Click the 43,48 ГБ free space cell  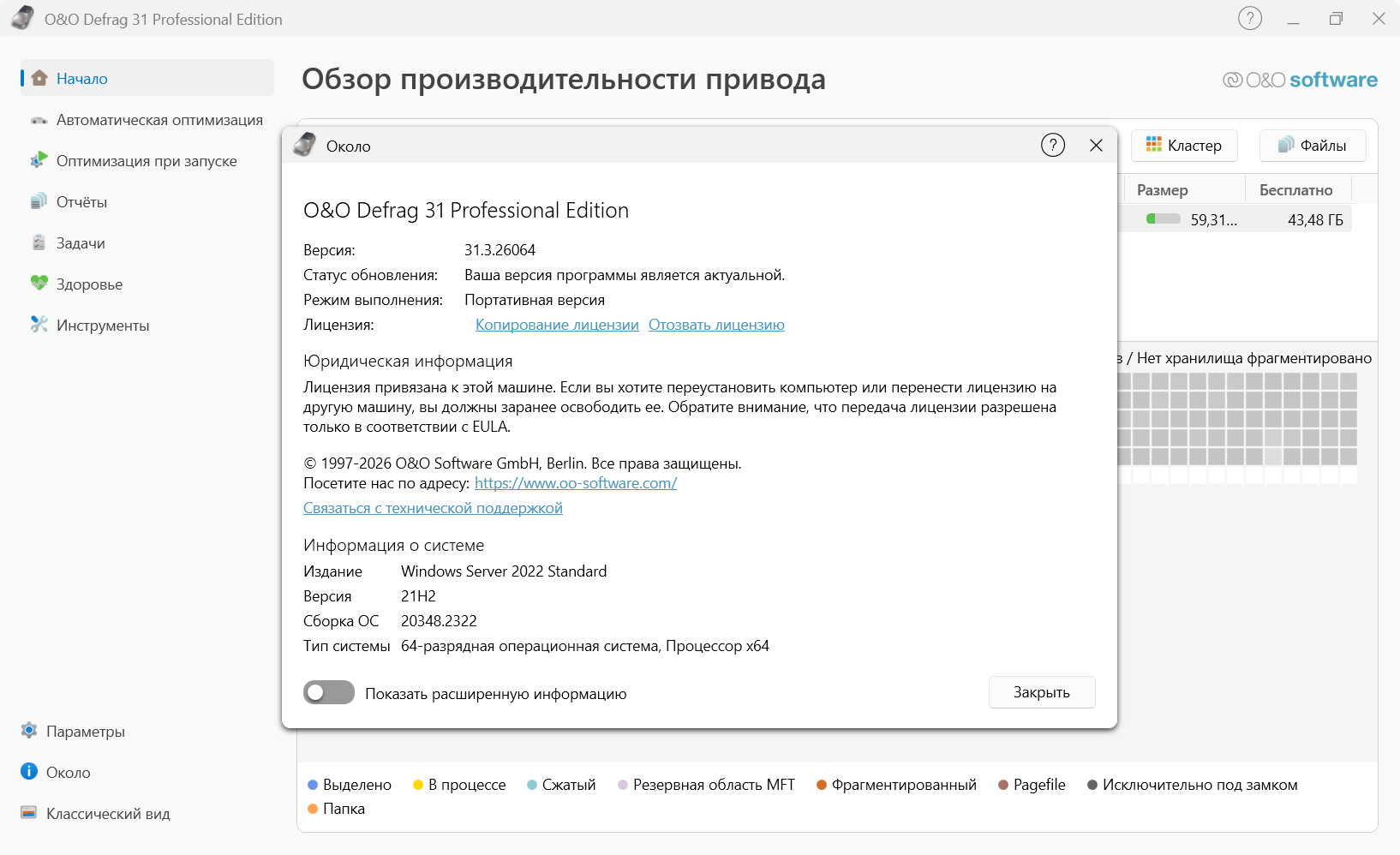1315,220
